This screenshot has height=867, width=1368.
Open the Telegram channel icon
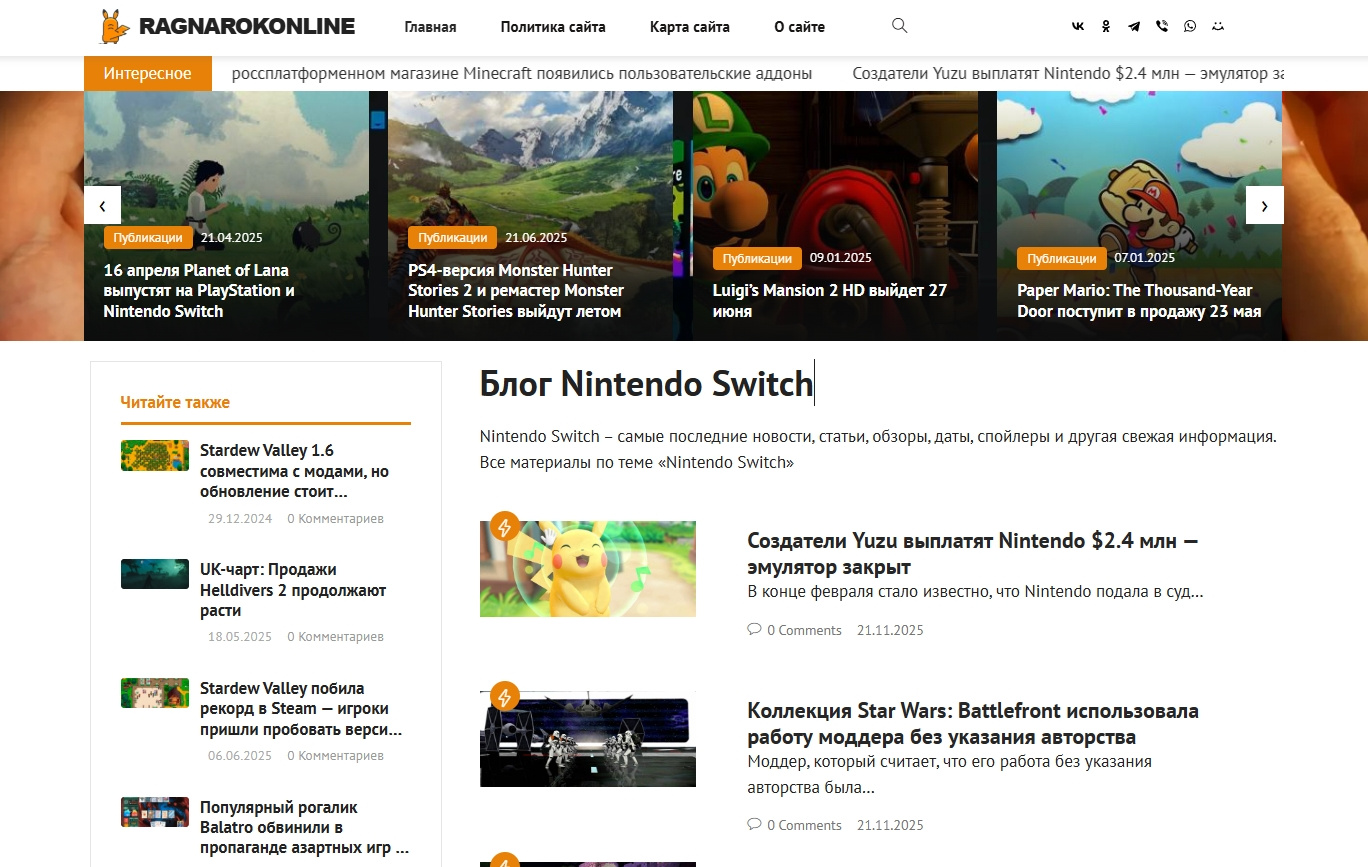click(x=1134, y=27)
